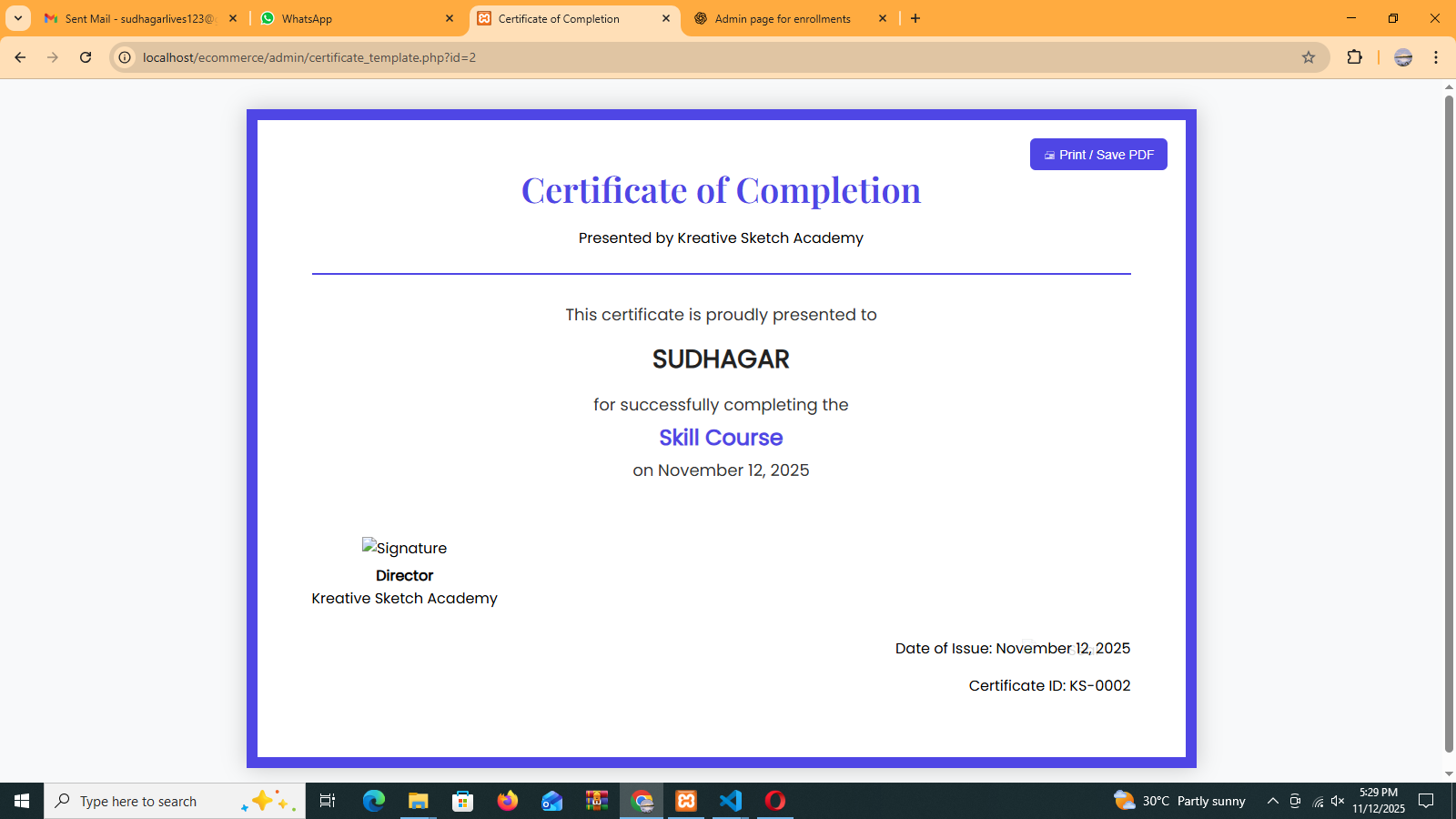Click the address bar URL field

(637, 57)
